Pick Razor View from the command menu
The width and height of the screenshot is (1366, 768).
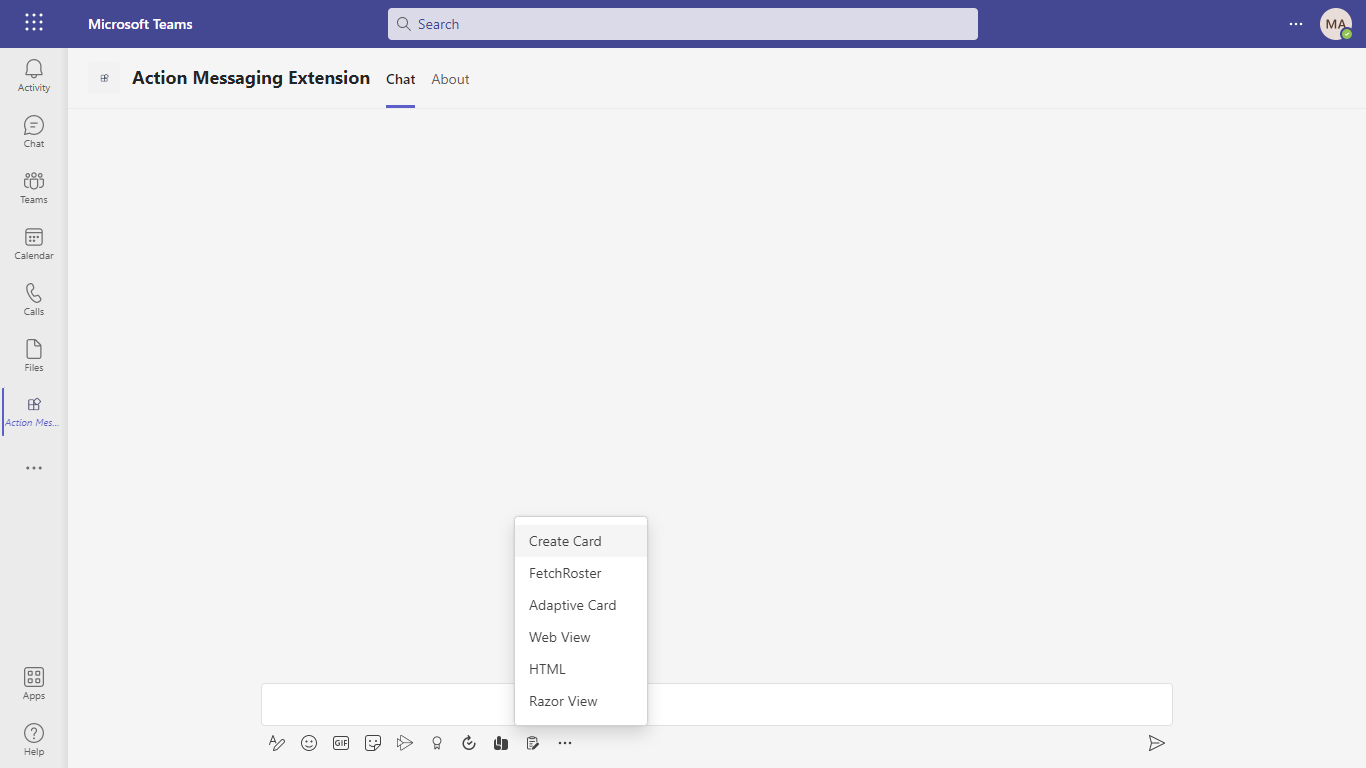[581, 701]
